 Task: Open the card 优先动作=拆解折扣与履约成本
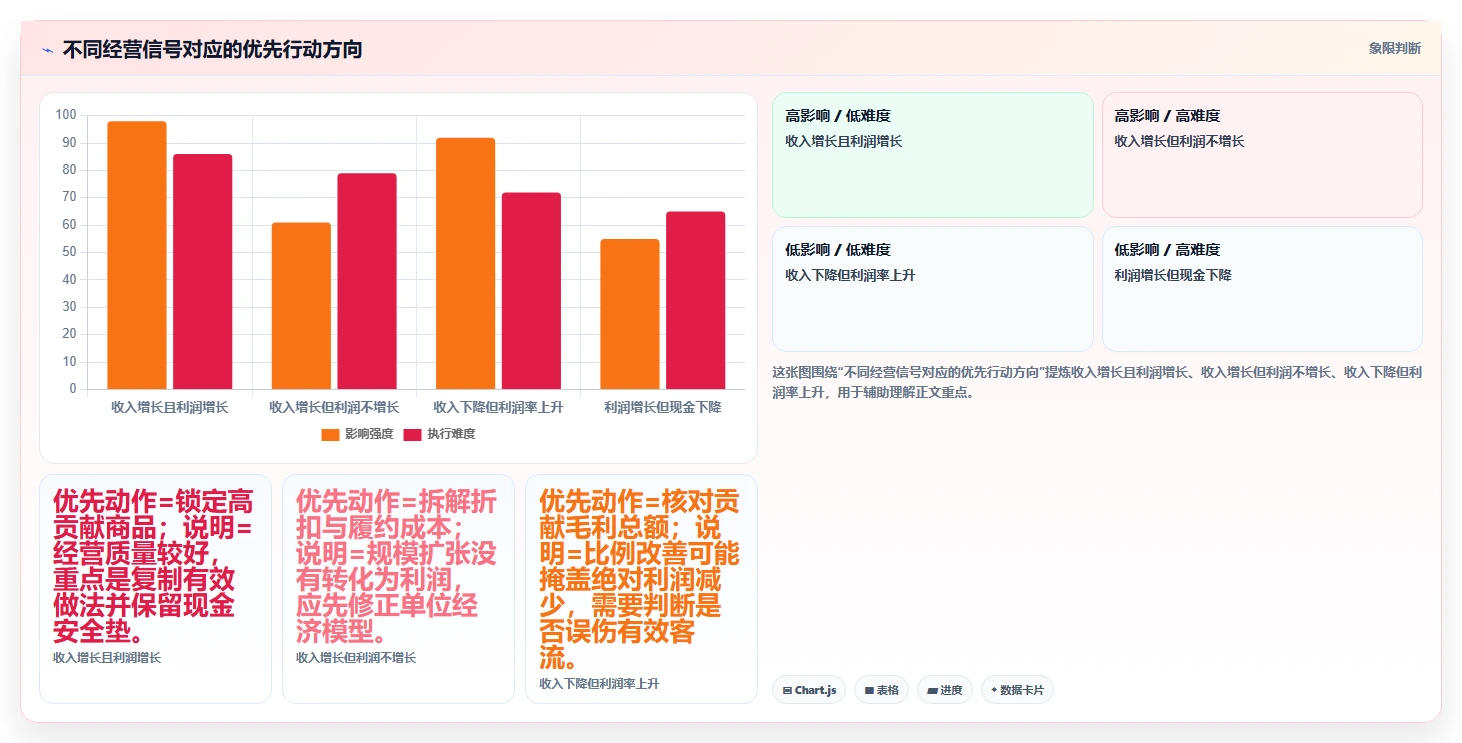pos(398,589)
